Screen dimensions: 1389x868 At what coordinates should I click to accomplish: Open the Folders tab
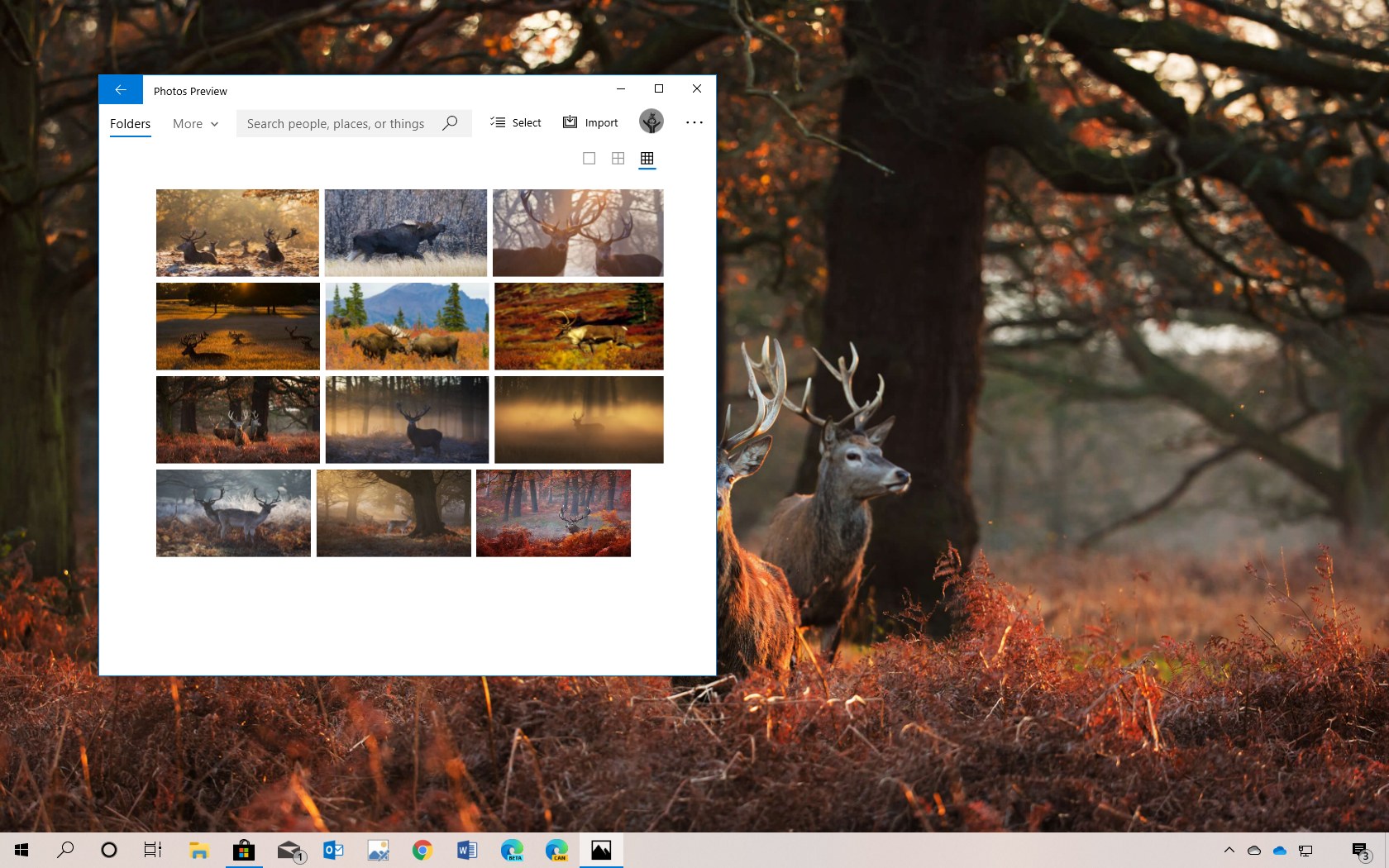coord(131,124)
